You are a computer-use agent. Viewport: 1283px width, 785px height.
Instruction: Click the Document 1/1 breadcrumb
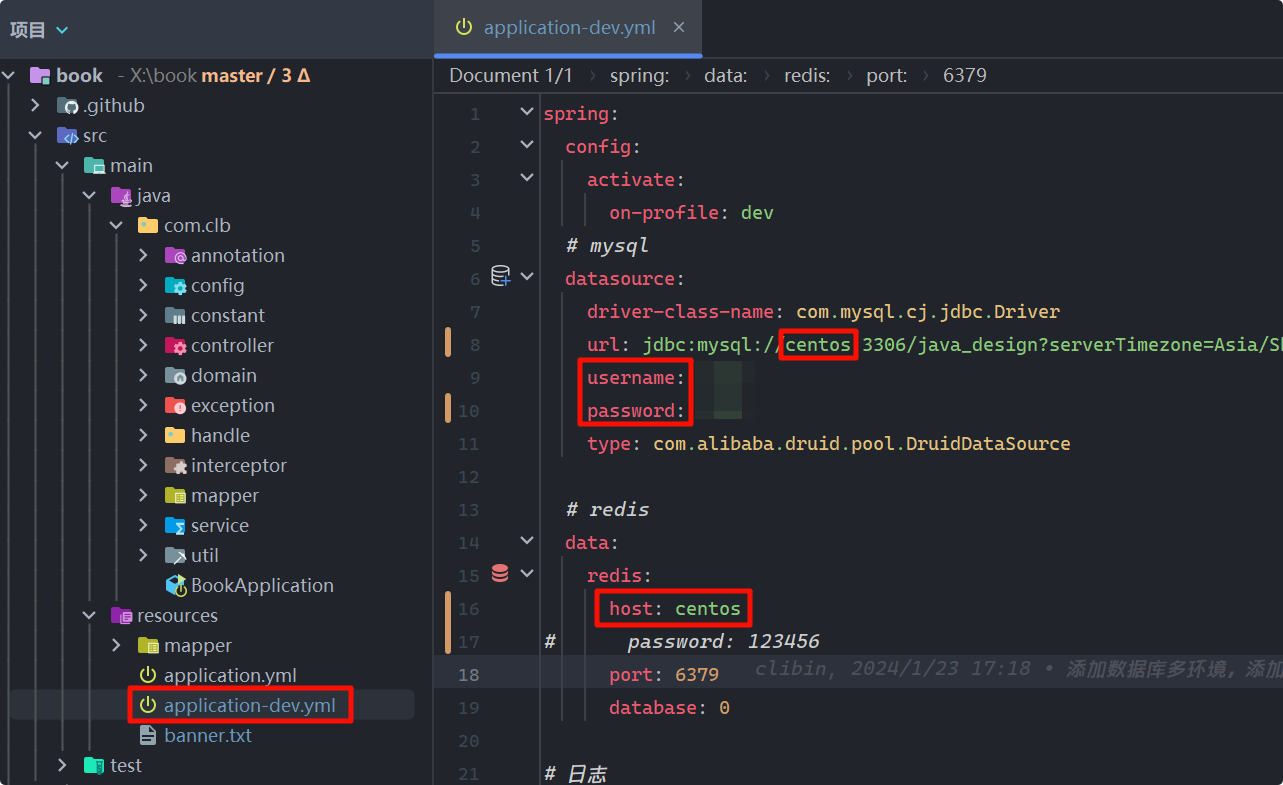(x=511, y=75)
